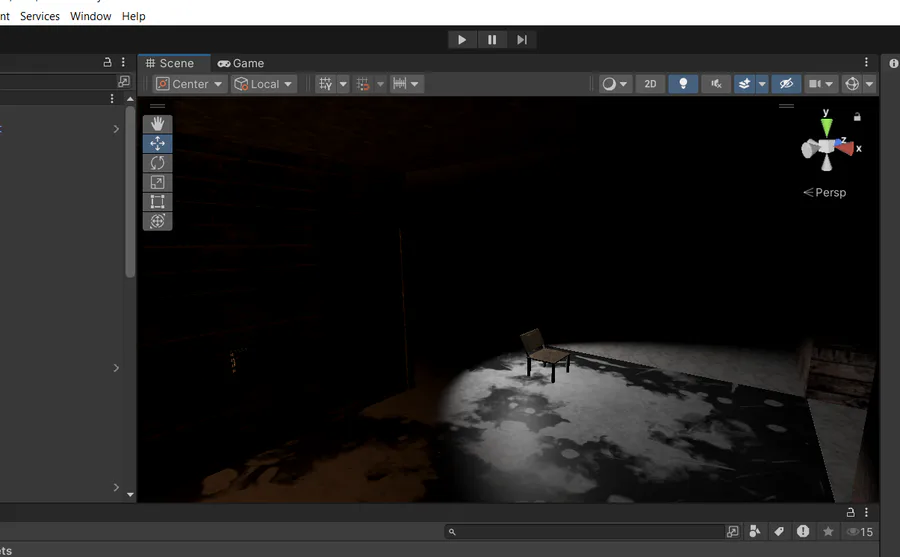Image resolution: width=900 pixels, height=557 pixels.
Task: Click the Search by Type icon
Action: (755, 532)
